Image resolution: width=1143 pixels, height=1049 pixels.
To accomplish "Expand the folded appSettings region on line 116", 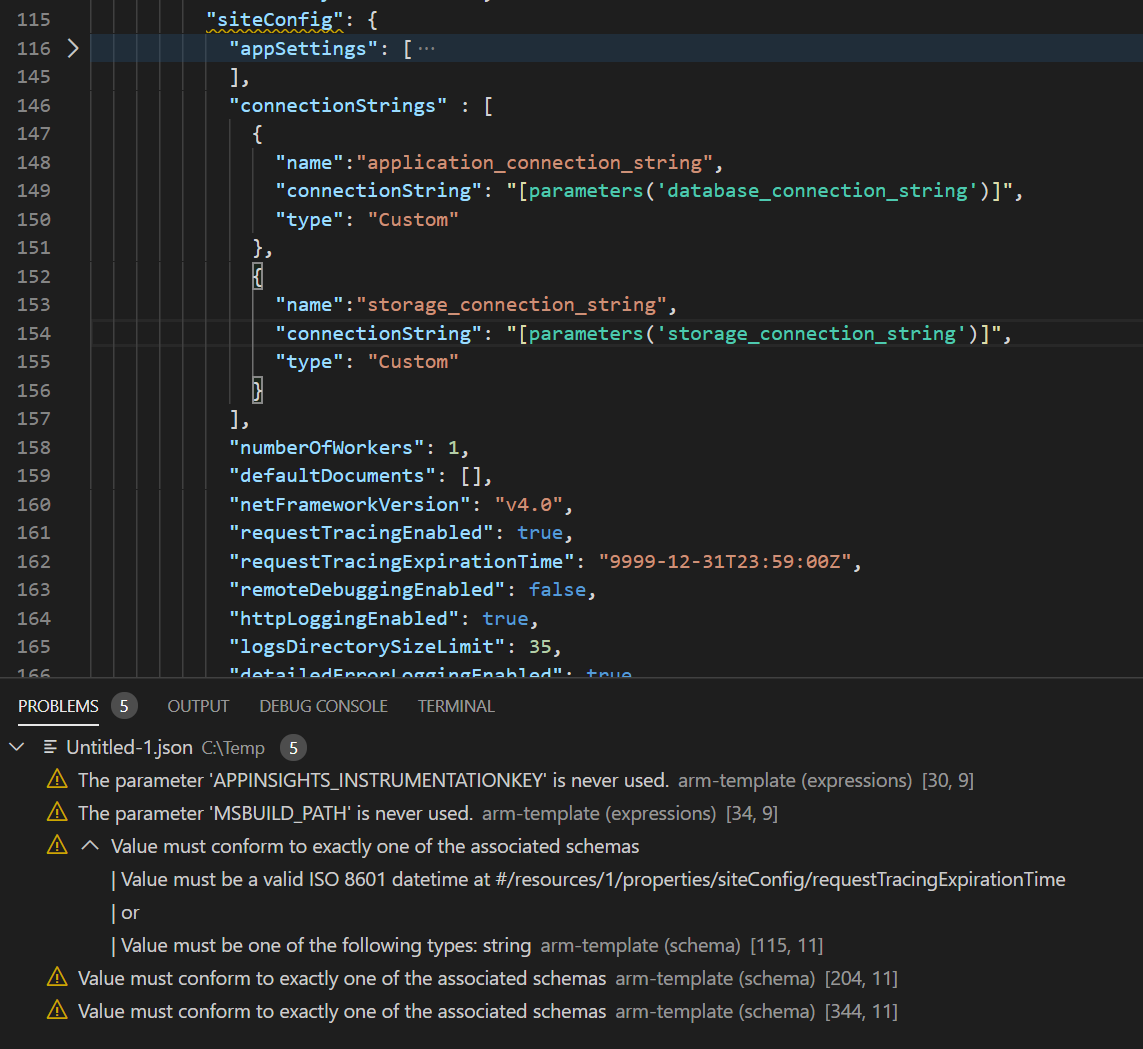I will click(71, 47).
